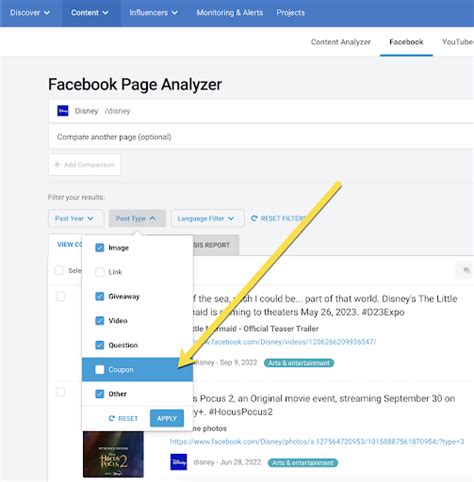This screenshot has height=482, width=474.
Task: Click the Little Mermaid Official Teaser Trailer title
Action: 256,329
